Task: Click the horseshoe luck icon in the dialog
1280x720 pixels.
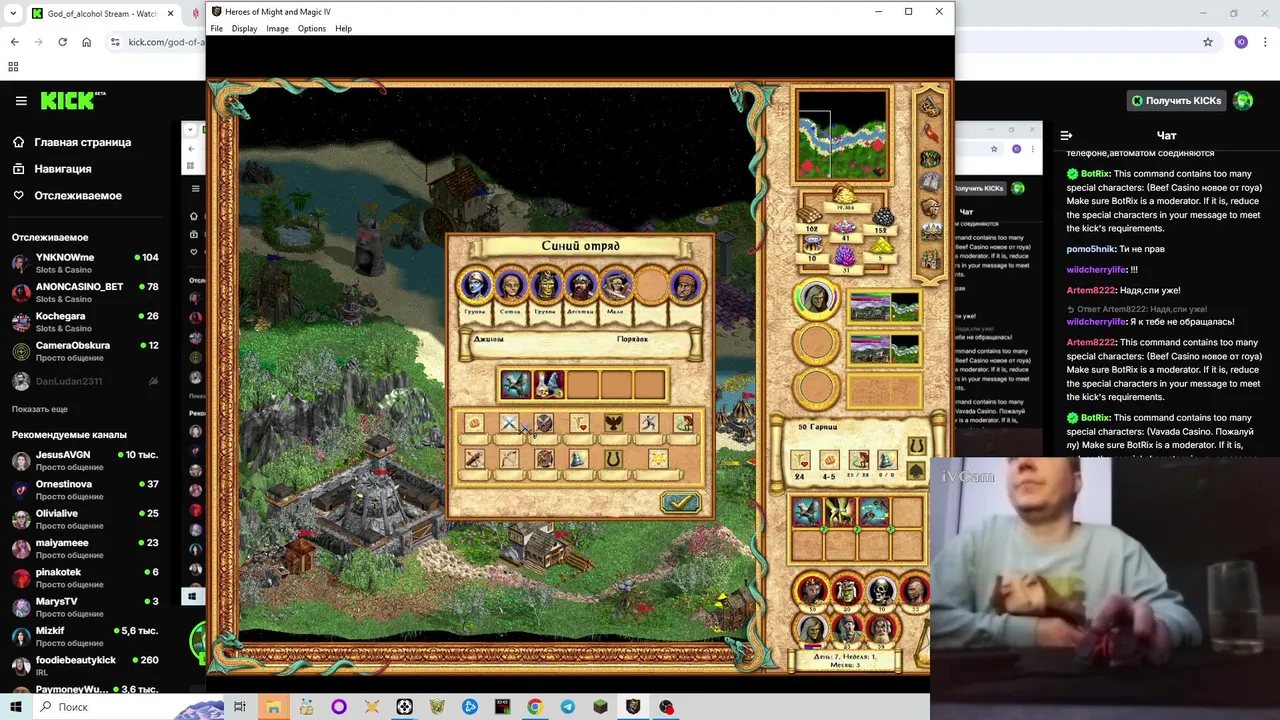Action: pos(613,459)
